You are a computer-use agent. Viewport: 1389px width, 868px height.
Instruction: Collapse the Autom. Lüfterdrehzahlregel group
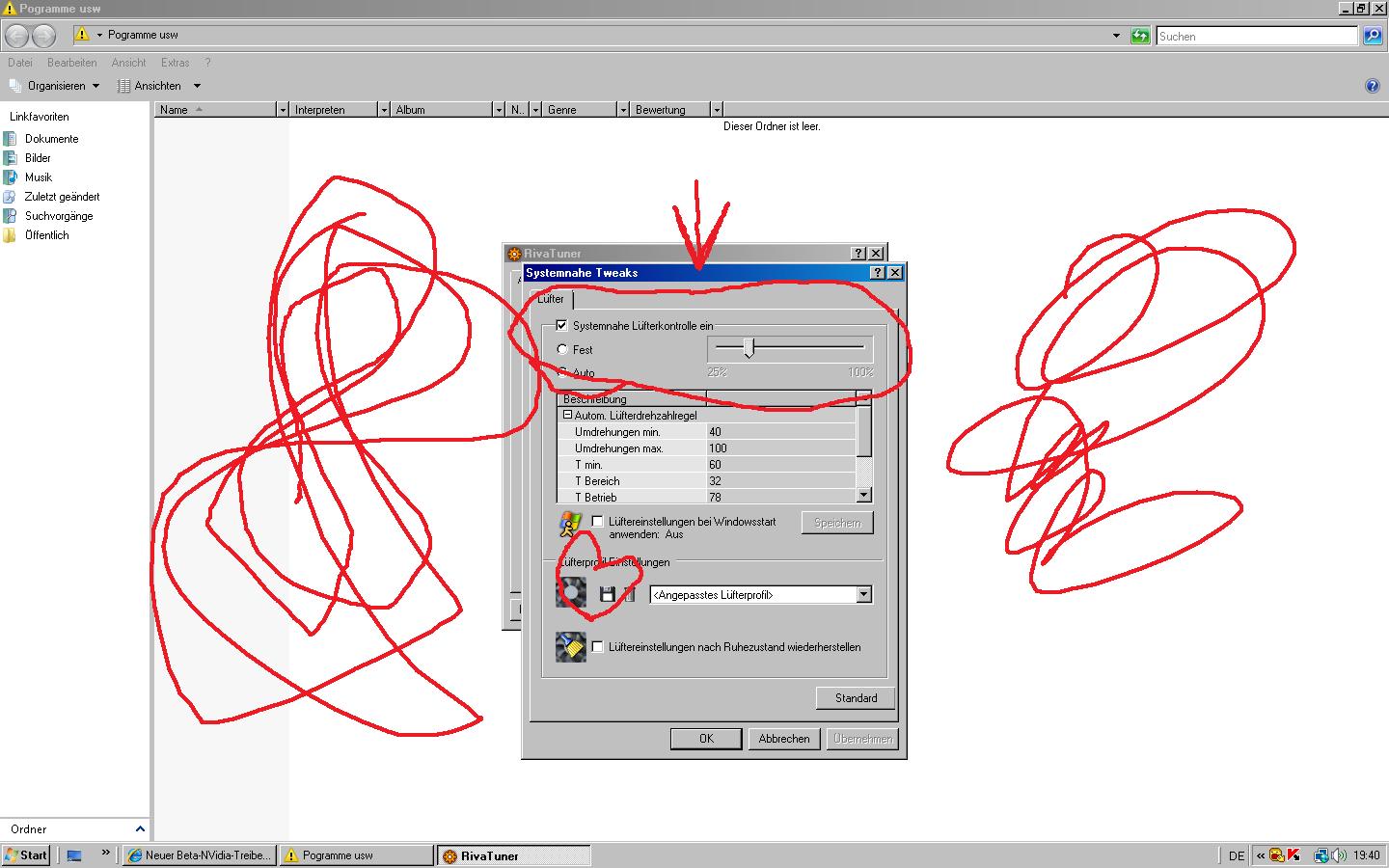(x=567, y=415)
